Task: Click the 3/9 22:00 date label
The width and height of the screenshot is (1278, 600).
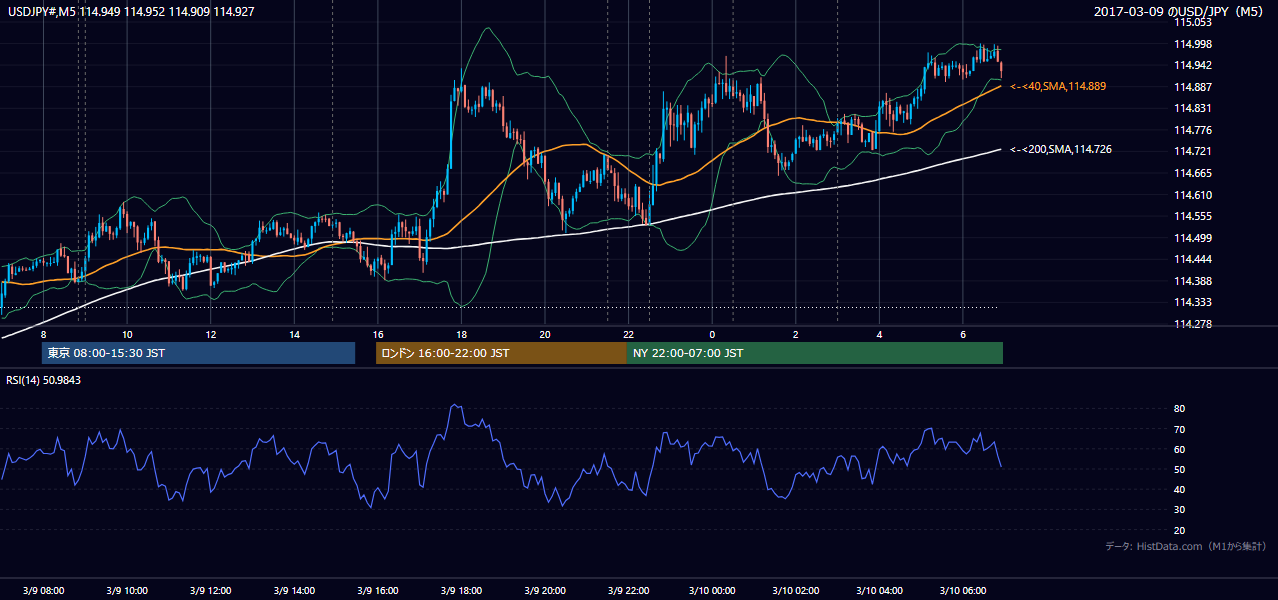Action: pyautogui.click(x=628, y=590)
